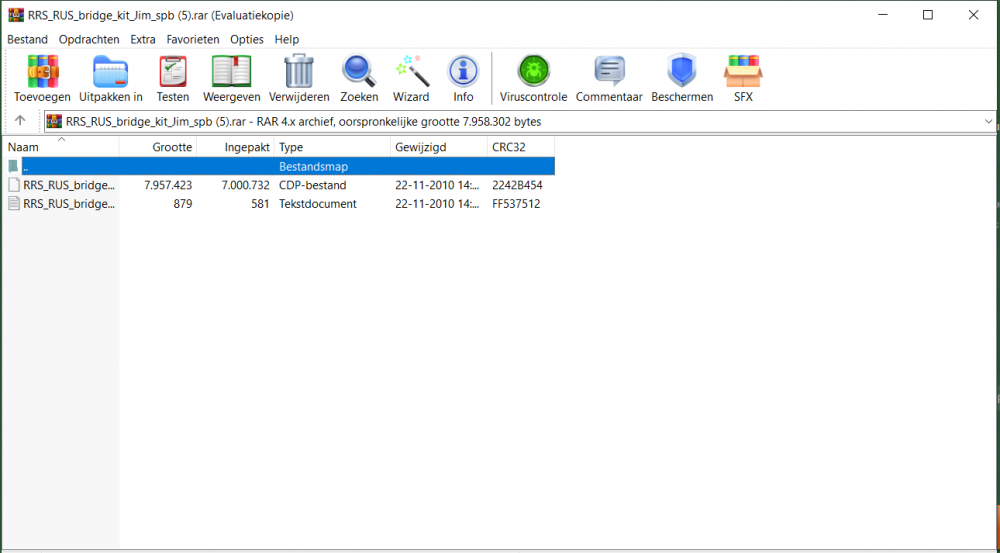Click the Uitpakken in (Extract to) icon
The width and height of the screenshot is (1000, 553).
(110, 72)
